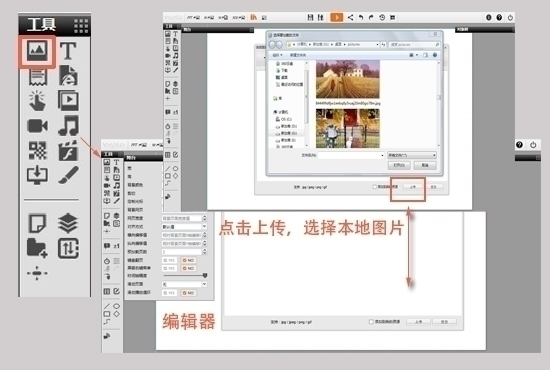
Task: Click the share icon in the top editor toolbar
Action: 350,17
